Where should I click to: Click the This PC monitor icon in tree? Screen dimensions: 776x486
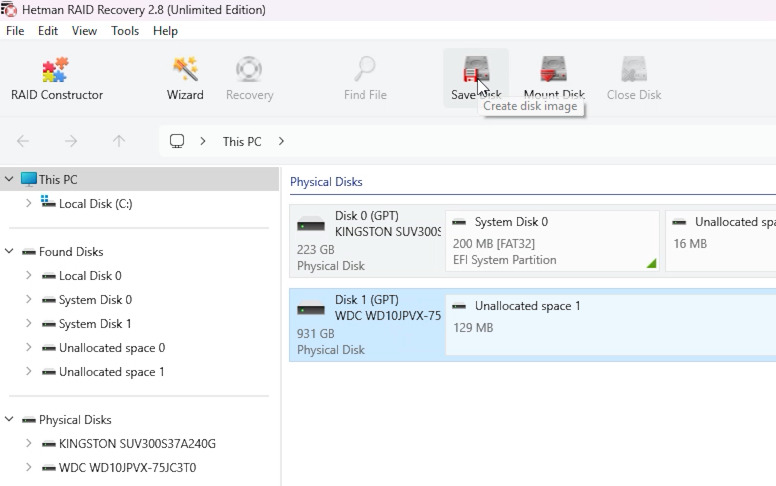(x=29, y=179)
